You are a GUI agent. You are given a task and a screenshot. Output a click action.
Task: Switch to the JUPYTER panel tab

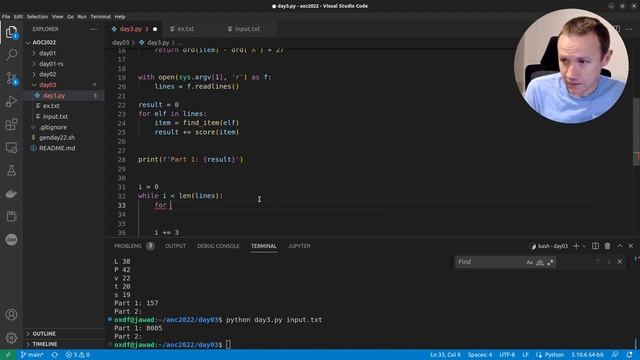click(x=299, y=246)
